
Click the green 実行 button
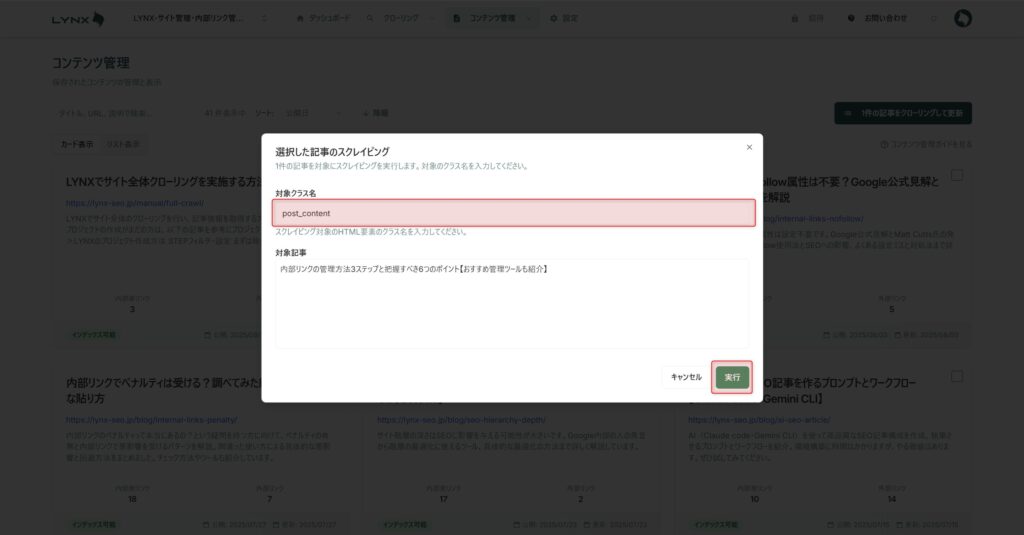point(732,378)
